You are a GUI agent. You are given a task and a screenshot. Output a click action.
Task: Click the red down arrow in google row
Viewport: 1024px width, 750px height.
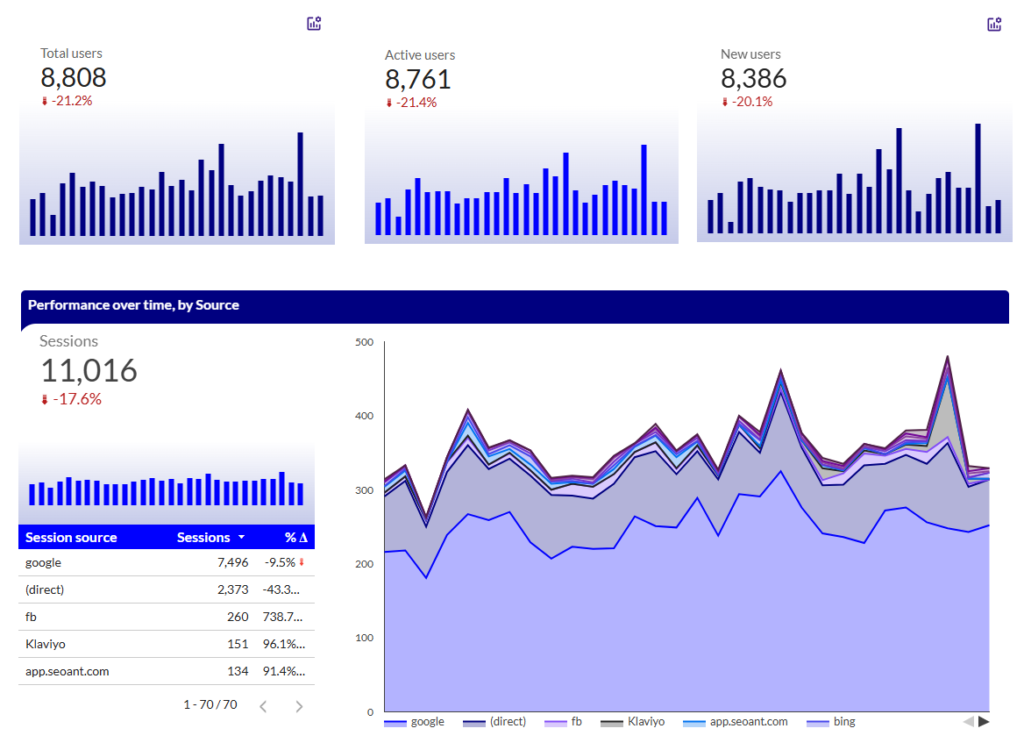click(x=302, y=563)
